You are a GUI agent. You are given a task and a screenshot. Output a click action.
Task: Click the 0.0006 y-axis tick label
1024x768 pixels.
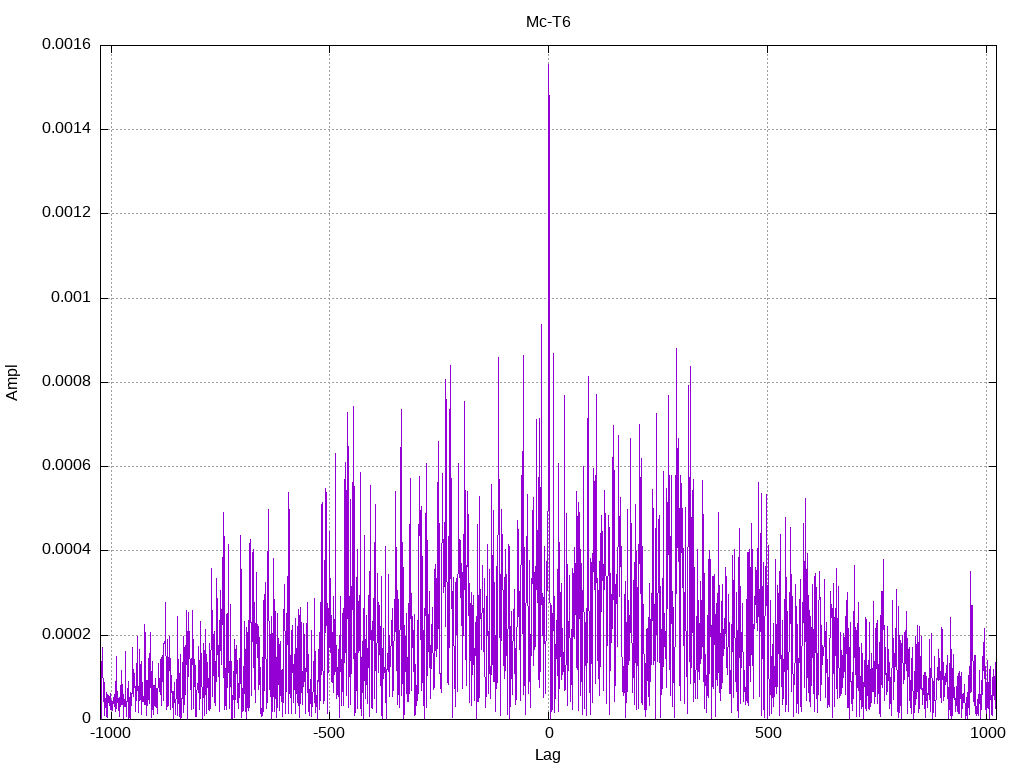67,465
